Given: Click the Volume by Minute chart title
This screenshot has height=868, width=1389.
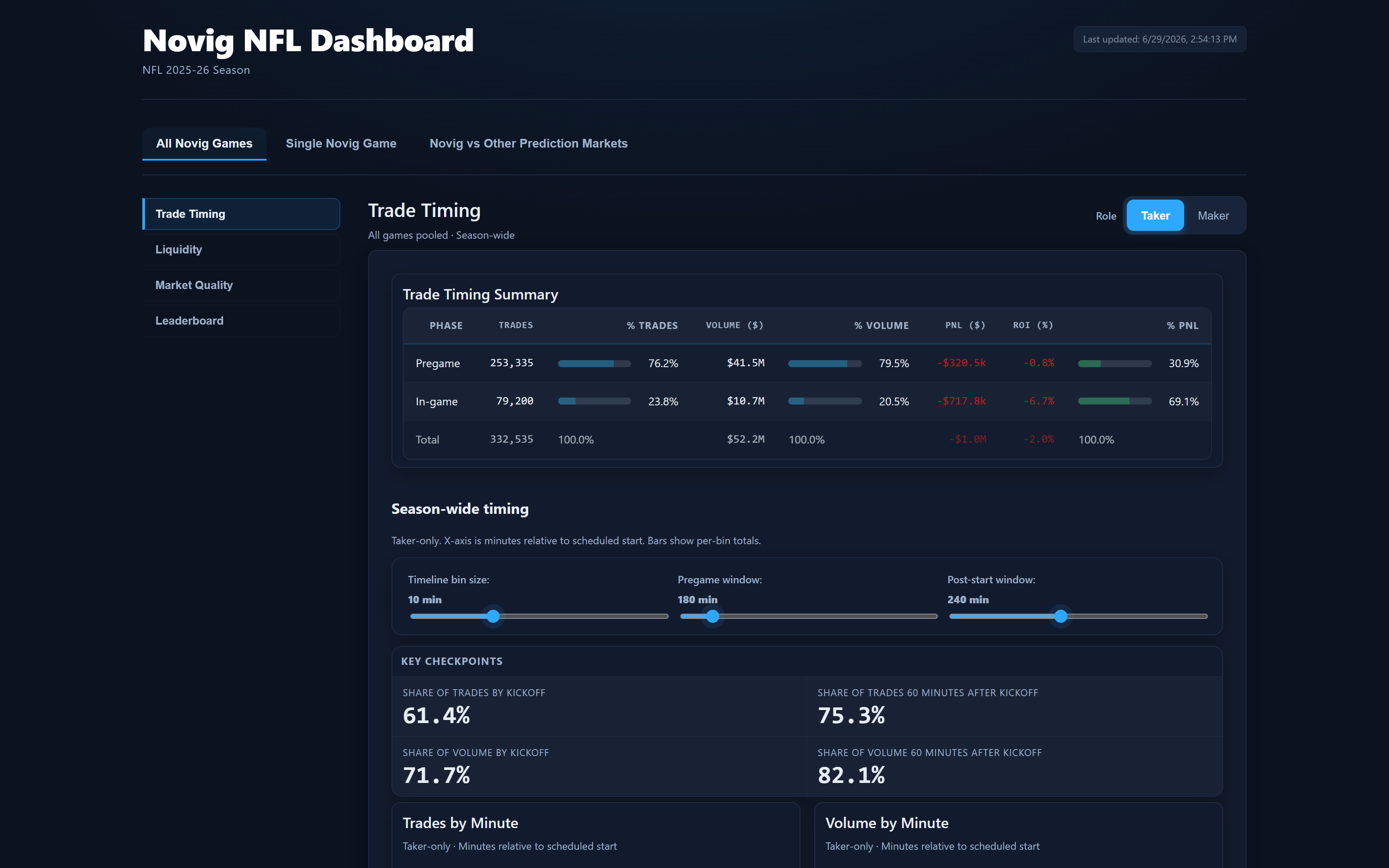Looking at the screenshot, I should 887,823.
